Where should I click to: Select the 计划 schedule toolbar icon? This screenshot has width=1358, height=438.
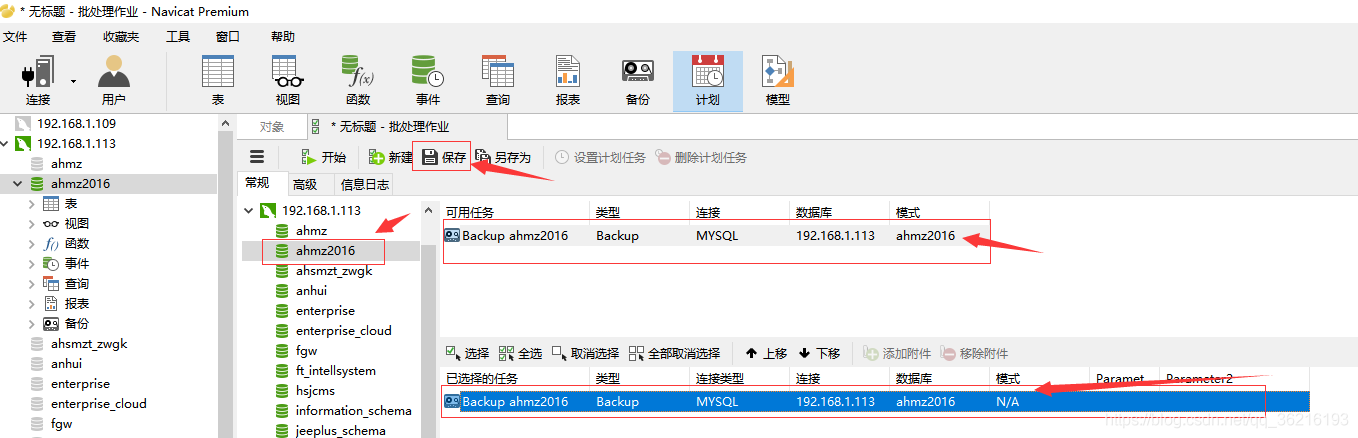[x=708, y=80]
